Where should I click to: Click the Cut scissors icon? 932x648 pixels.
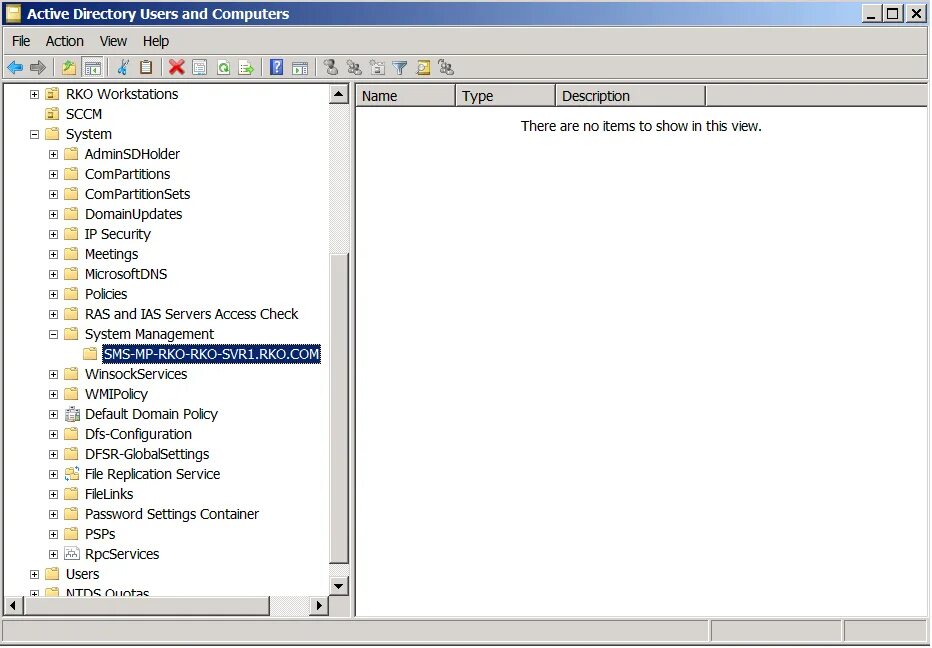pos(123,68)
